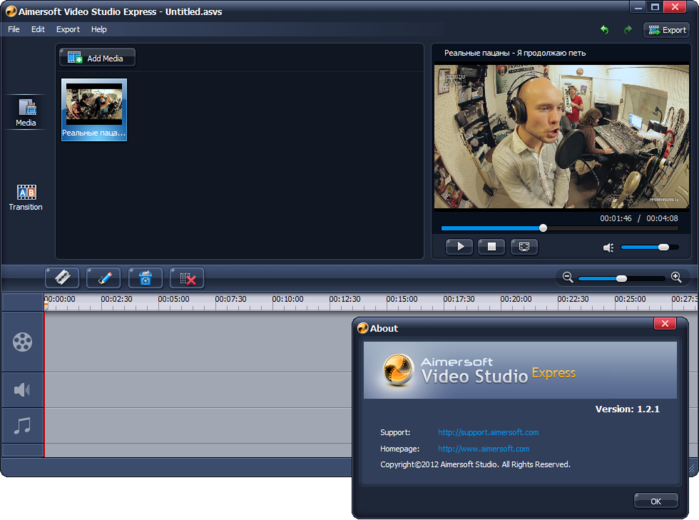
Task: Click the green Undo arrow
Action: [x=604, y=30]
